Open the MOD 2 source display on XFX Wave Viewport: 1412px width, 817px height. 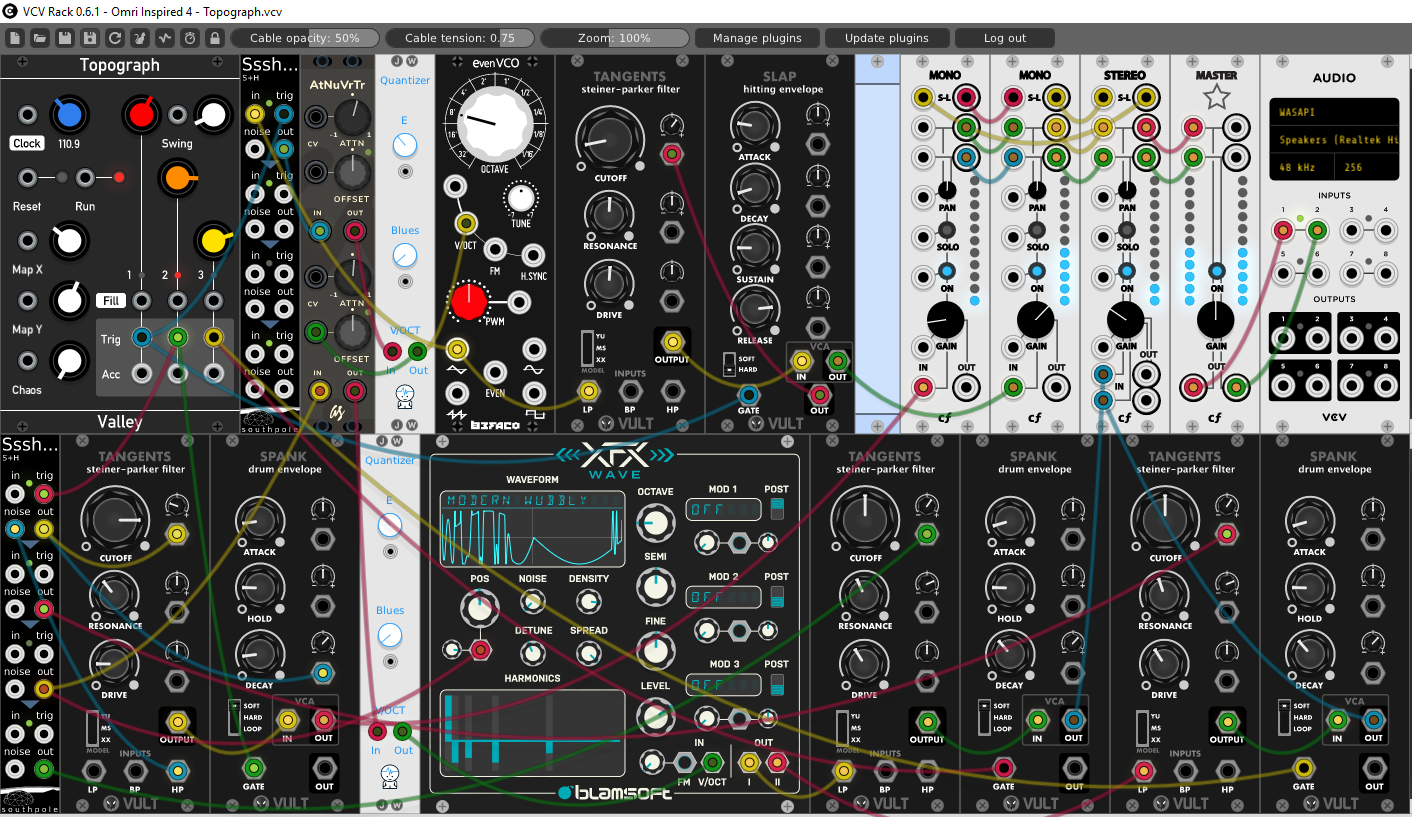[x=723, y=597]
